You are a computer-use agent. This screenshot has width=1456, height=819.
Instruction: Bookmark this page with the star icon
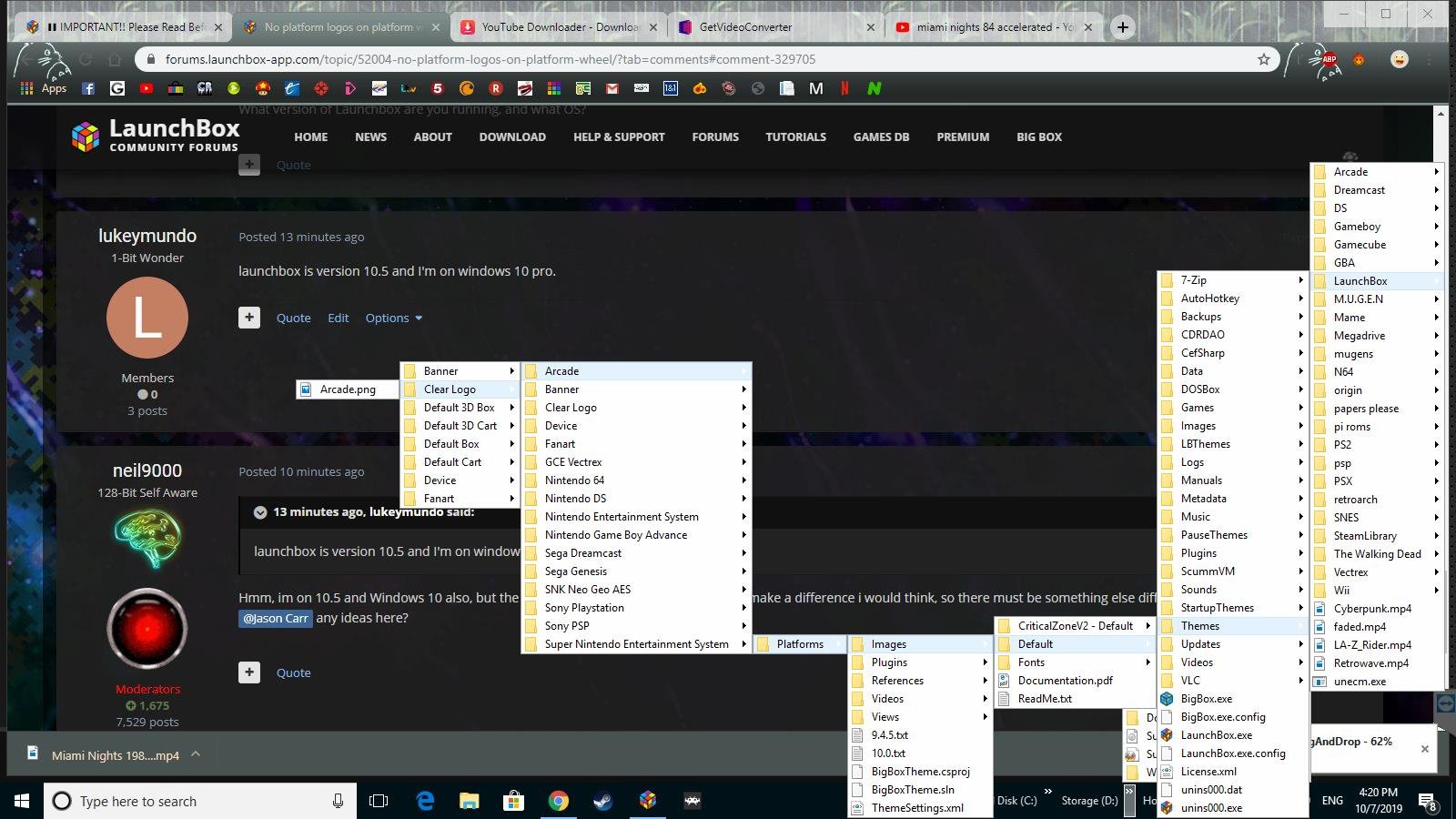coord(1264,59)
